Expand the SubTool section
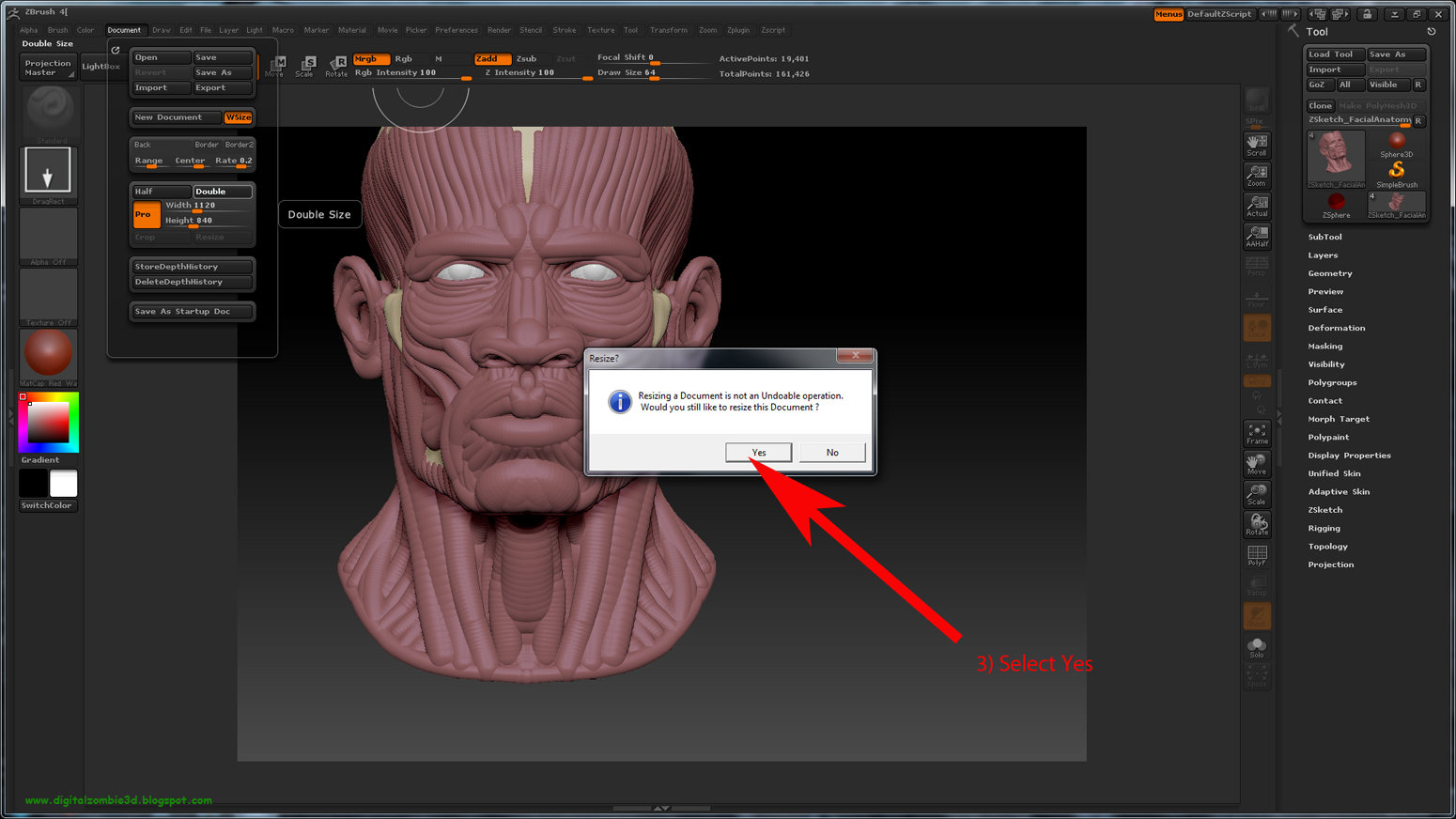Screen dimensions: 1456x819 coord(1324,237)
